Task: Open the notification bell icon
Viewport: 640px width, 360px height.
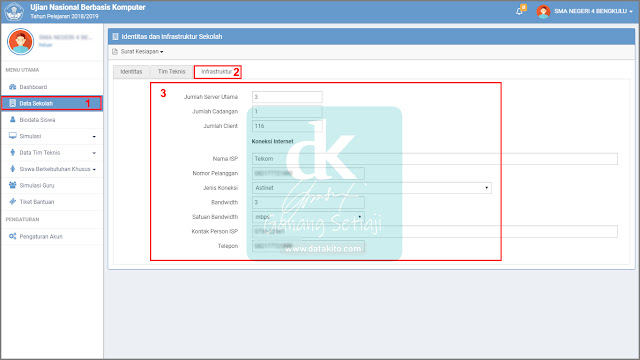Action: (519, 11)
